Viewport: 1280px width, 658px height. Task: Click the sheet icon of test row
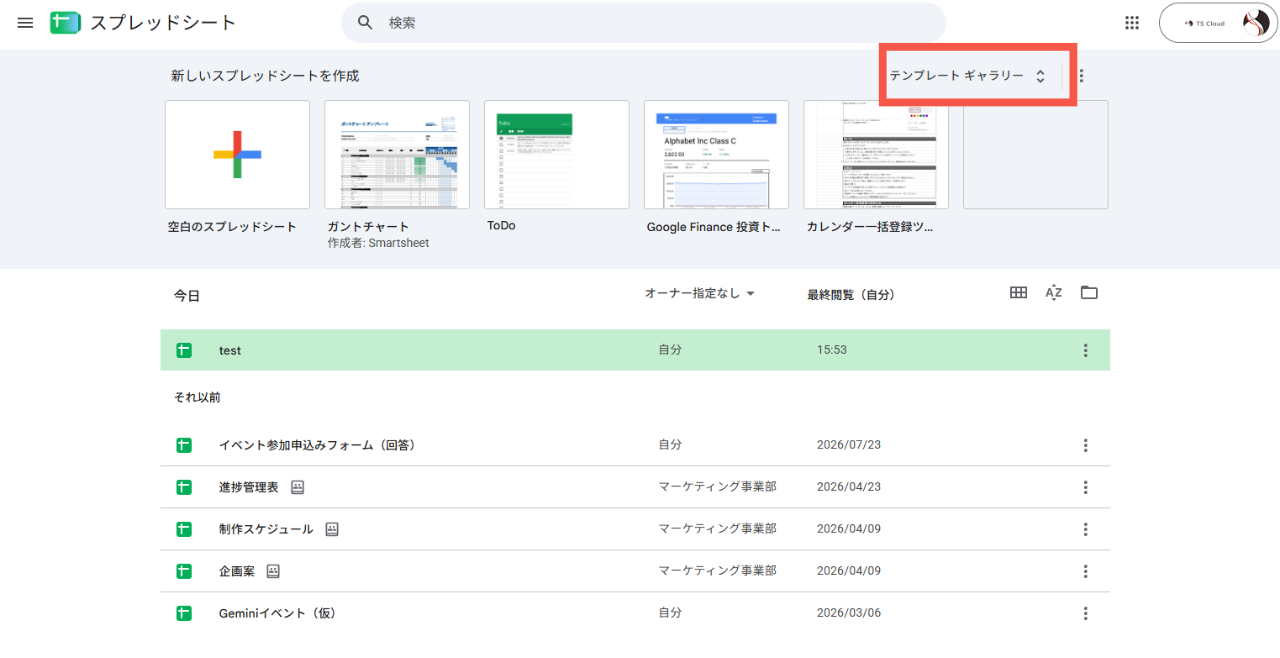[x=184, y=350]
